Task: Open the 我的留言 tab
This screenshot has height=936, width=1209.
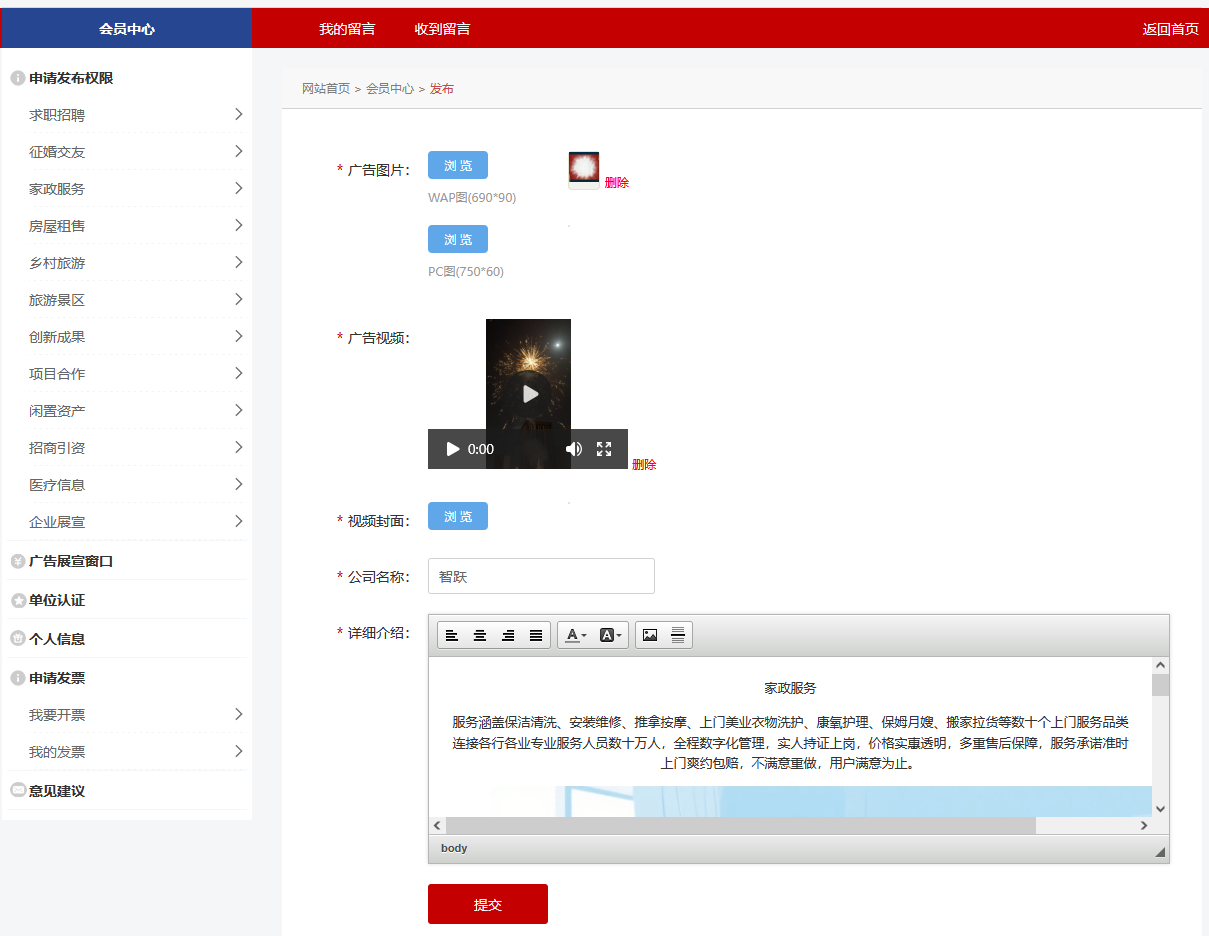Action: tap(347, 29)
